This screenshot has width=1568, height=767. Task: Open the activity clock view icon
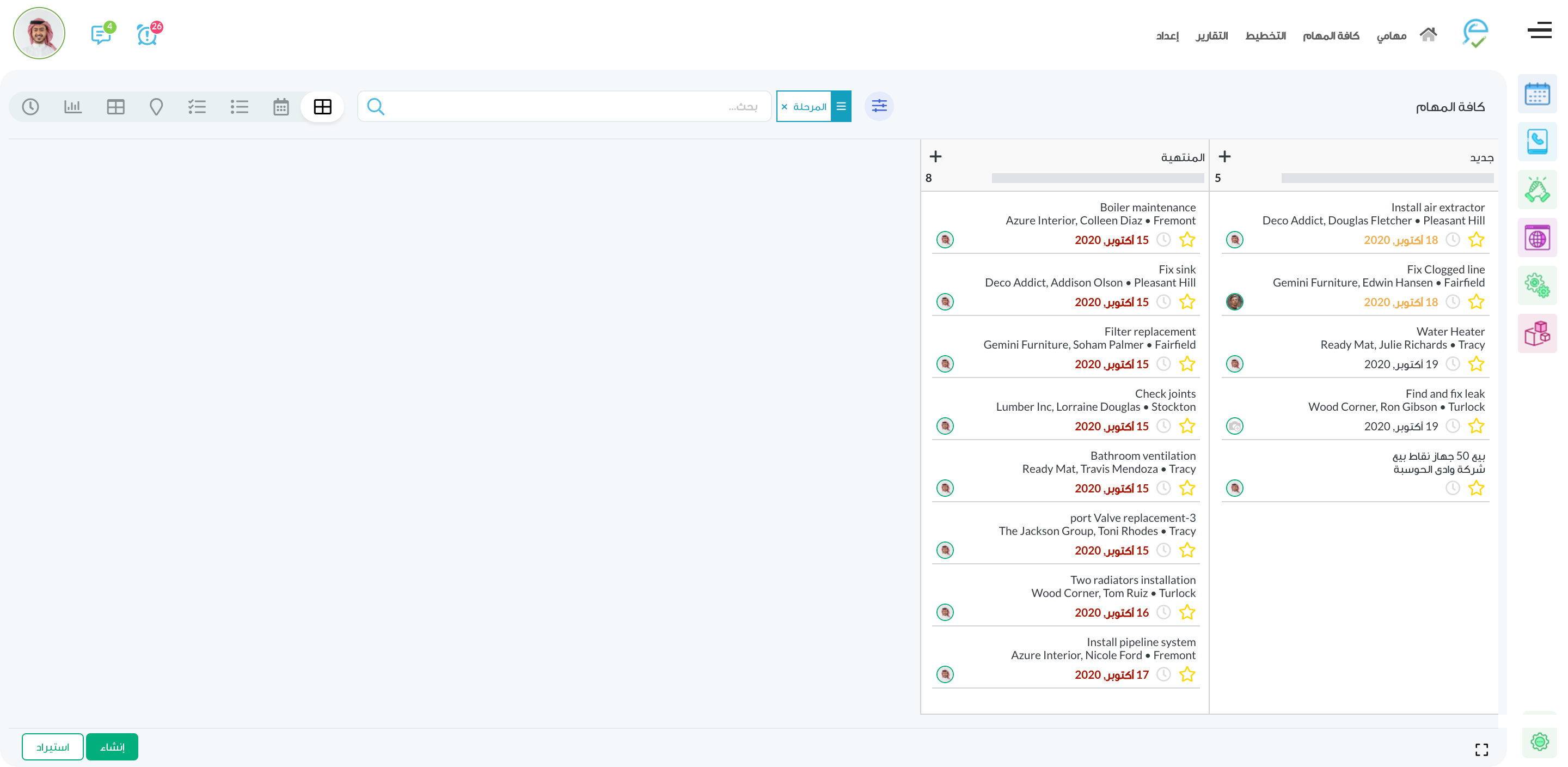click(x=30, y=107)
